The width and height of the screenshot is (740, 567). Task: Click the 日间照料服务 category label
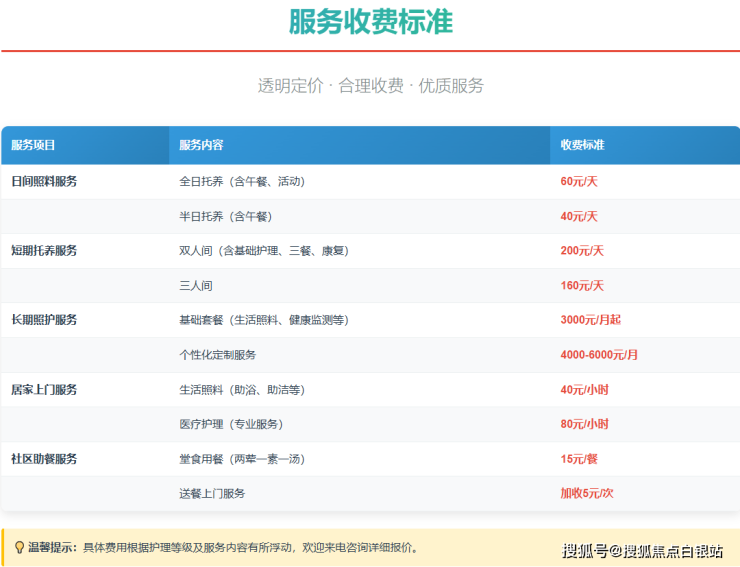coord(44,182)
